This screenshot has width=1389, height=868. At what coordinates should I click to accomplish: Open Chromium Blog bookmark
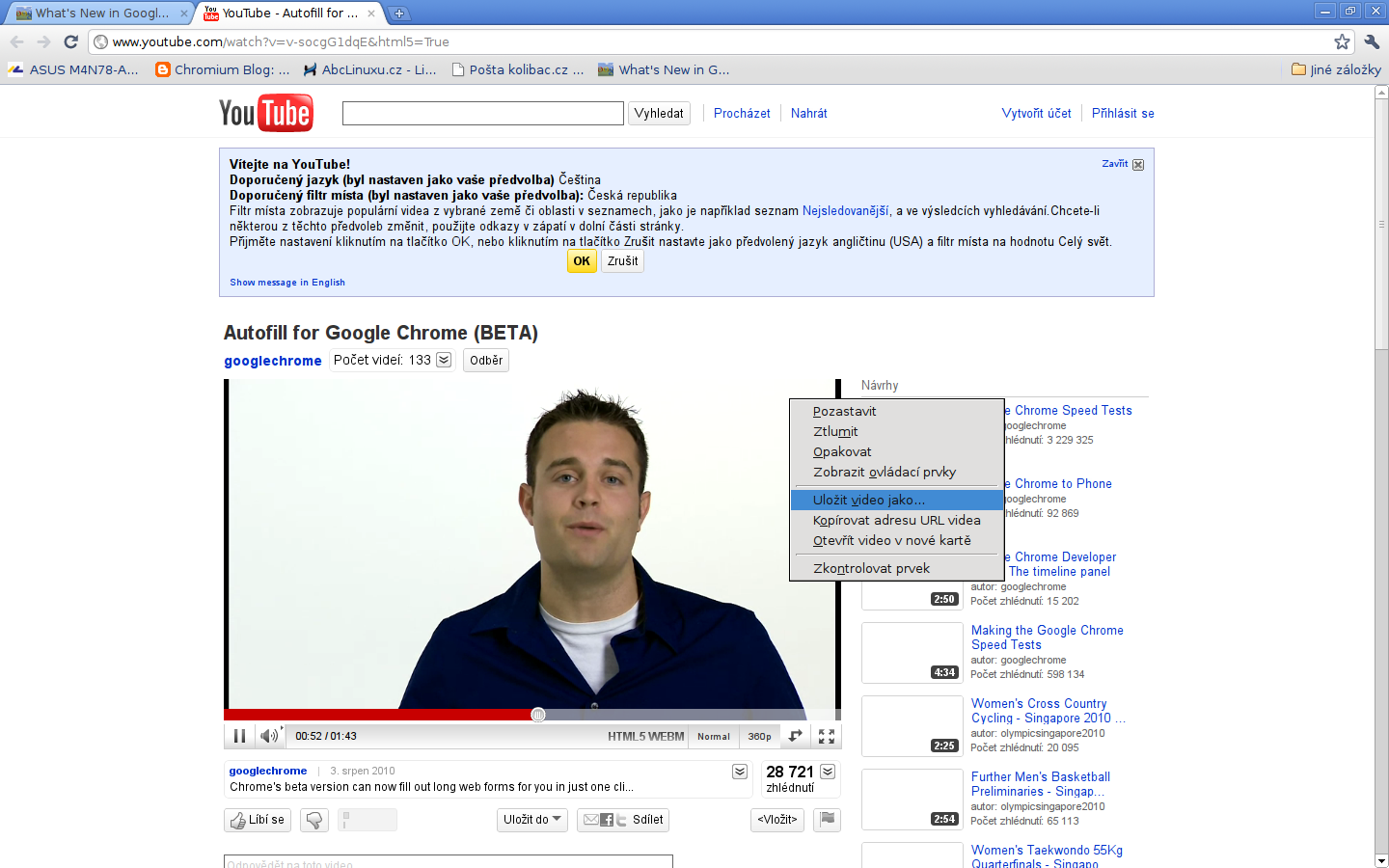223,69
